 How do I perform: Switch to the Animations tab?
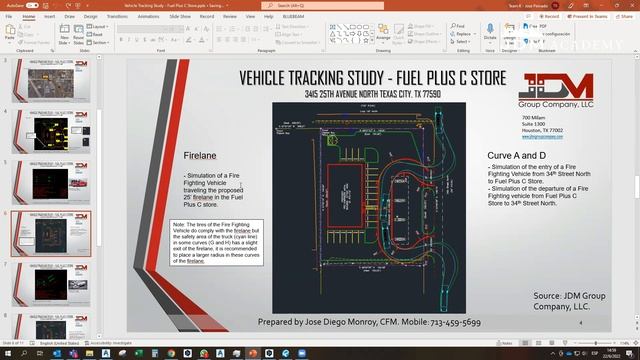(148, 16)
